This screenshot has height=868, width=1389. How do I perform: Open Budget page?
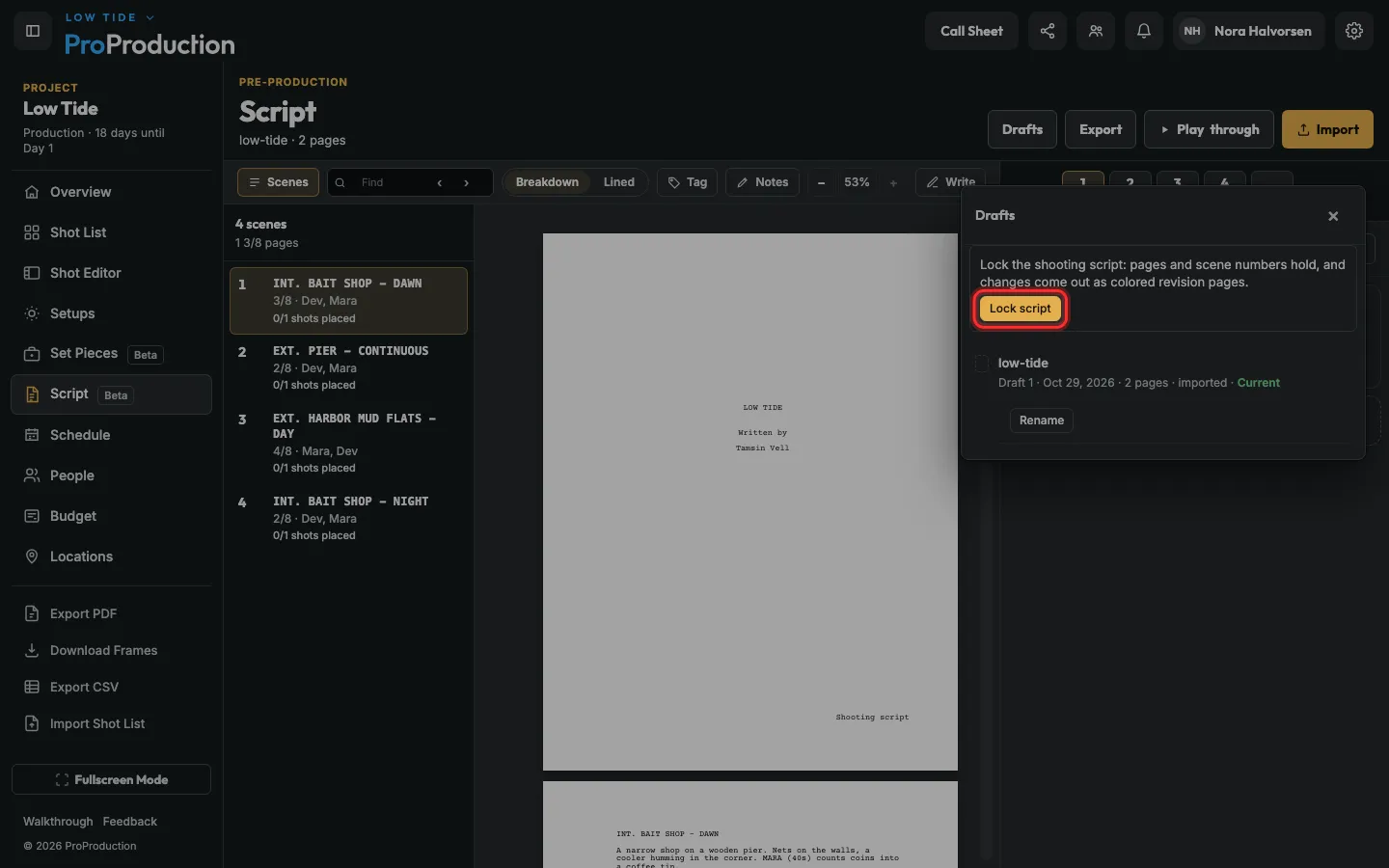[x=112, y=516]
